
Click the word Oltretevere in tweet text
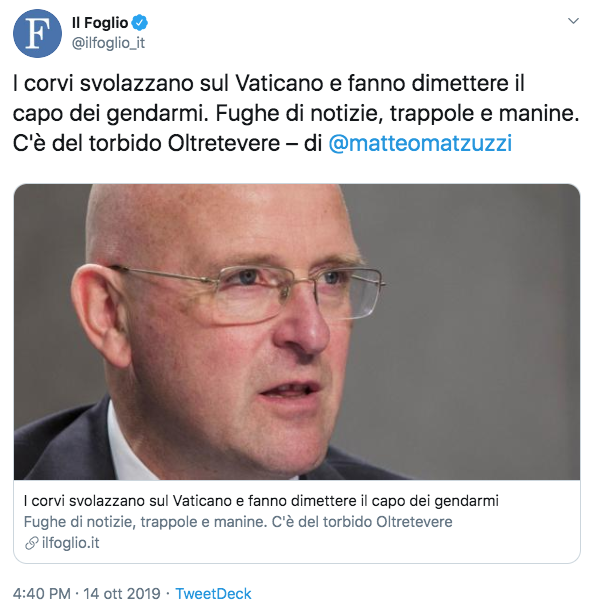click(x=224, y=143)
